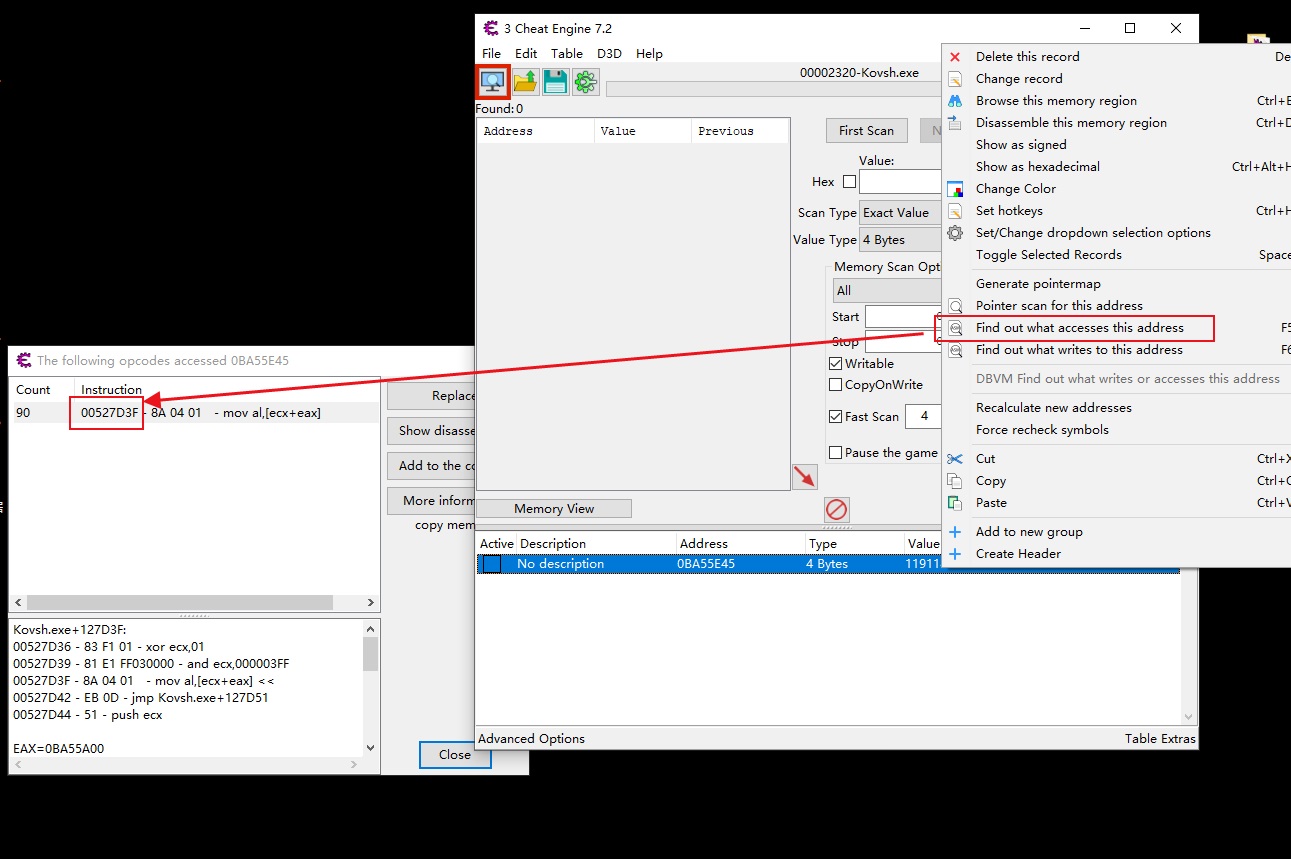Uncheck the Writable checkbox
This screenshot has width=1291, height=859.
click(x=836, y=364)
